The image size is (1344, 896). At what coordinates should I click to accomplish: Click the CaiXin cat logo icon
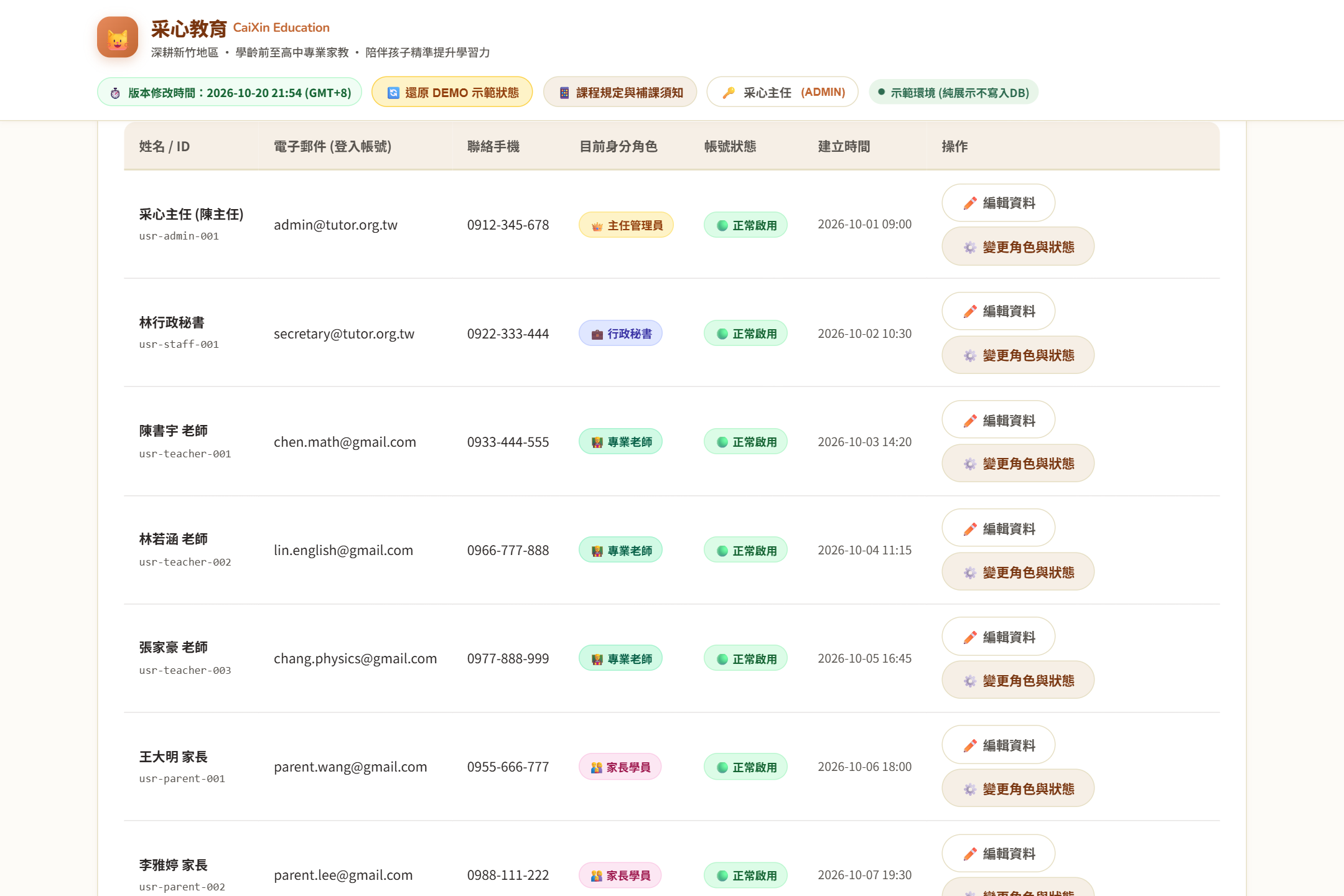(x=117, y=37)
